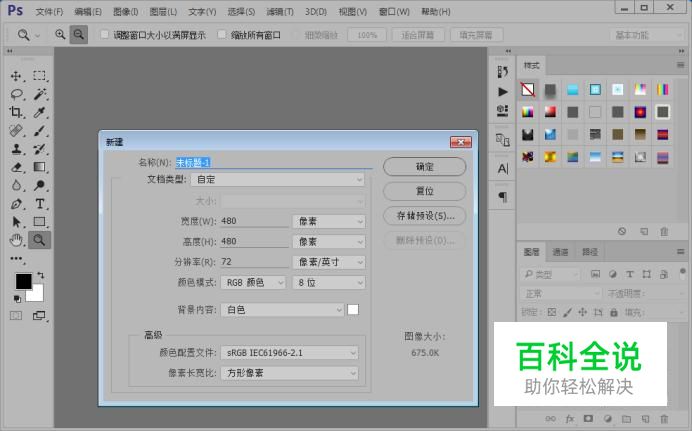The width and height of the screenshot is (692, 431).
Task: Open the 8-bit depth dropdown
Action: point(328,282)
